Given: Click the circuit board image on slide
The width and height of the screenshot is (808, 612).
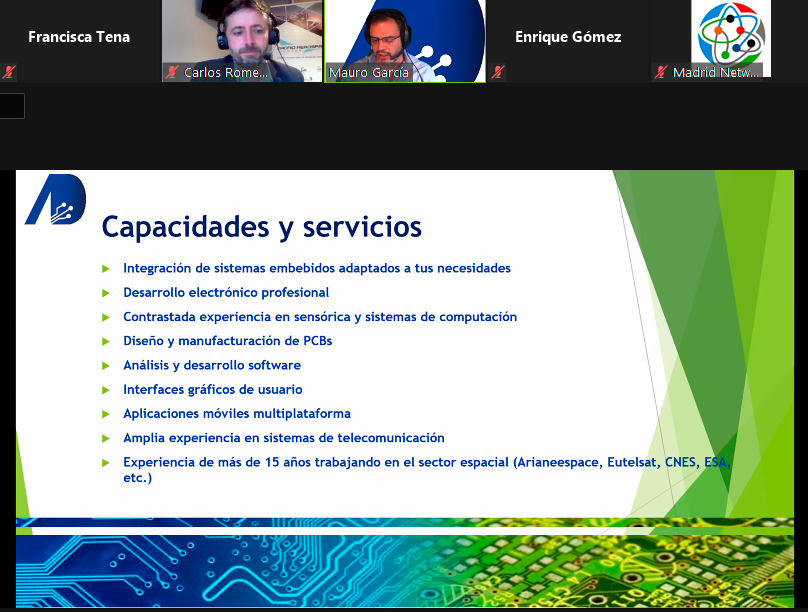Looking at the screenshot, I should [x=405, y=570].
